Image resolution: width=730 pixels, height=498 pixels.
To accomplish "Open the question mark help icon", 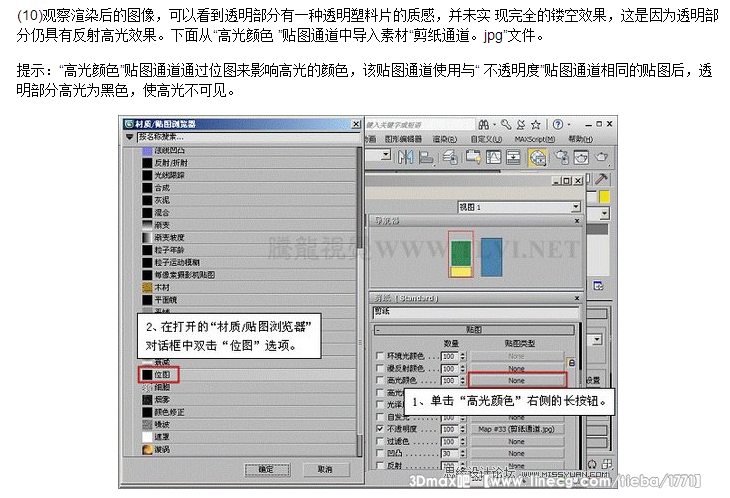I will (558, 124).
